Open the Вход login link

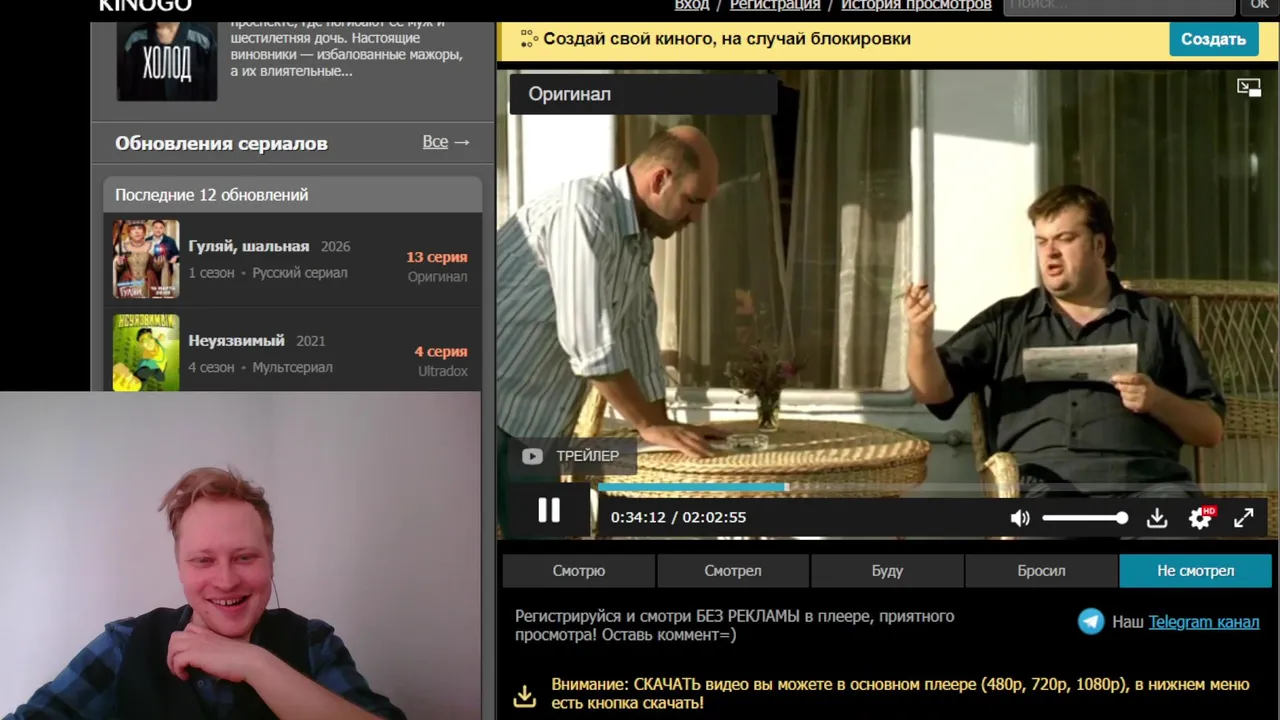tap(692, 5)
